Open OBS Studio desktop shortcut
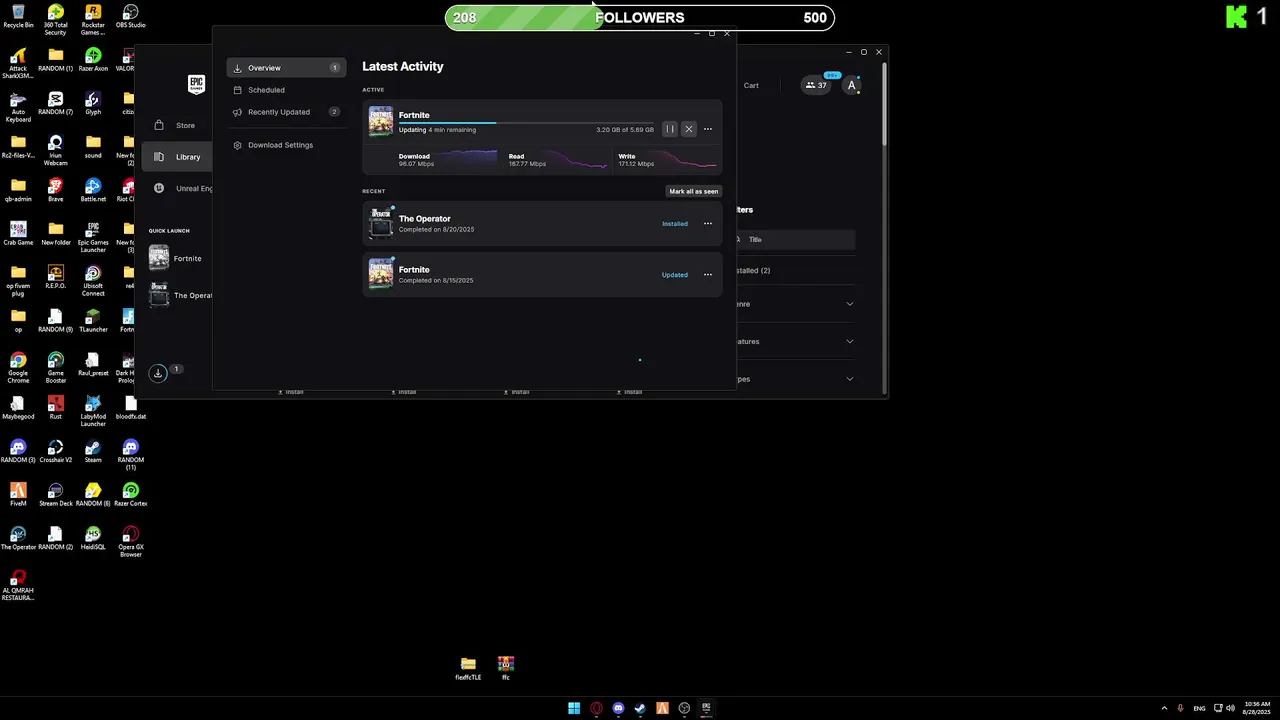Viewport: 1280px width, 720px height. (x=130, y=17)
